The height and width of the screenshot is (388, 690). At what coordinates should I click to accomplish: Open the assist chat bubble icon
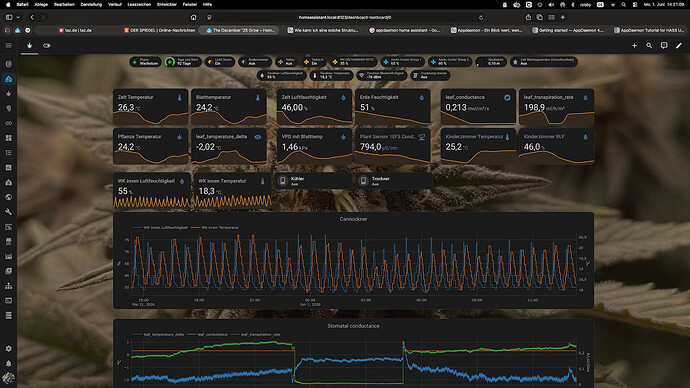pyautogui.click(x=664, y=46)
